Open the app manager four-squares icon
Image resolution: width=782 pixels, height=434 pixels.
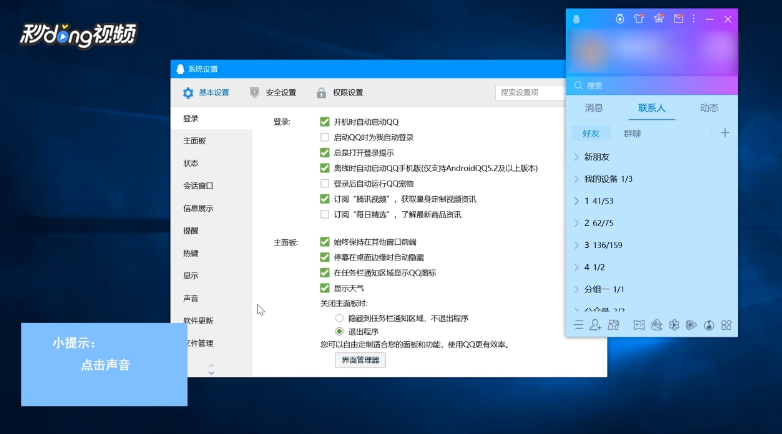pos(726,325)
